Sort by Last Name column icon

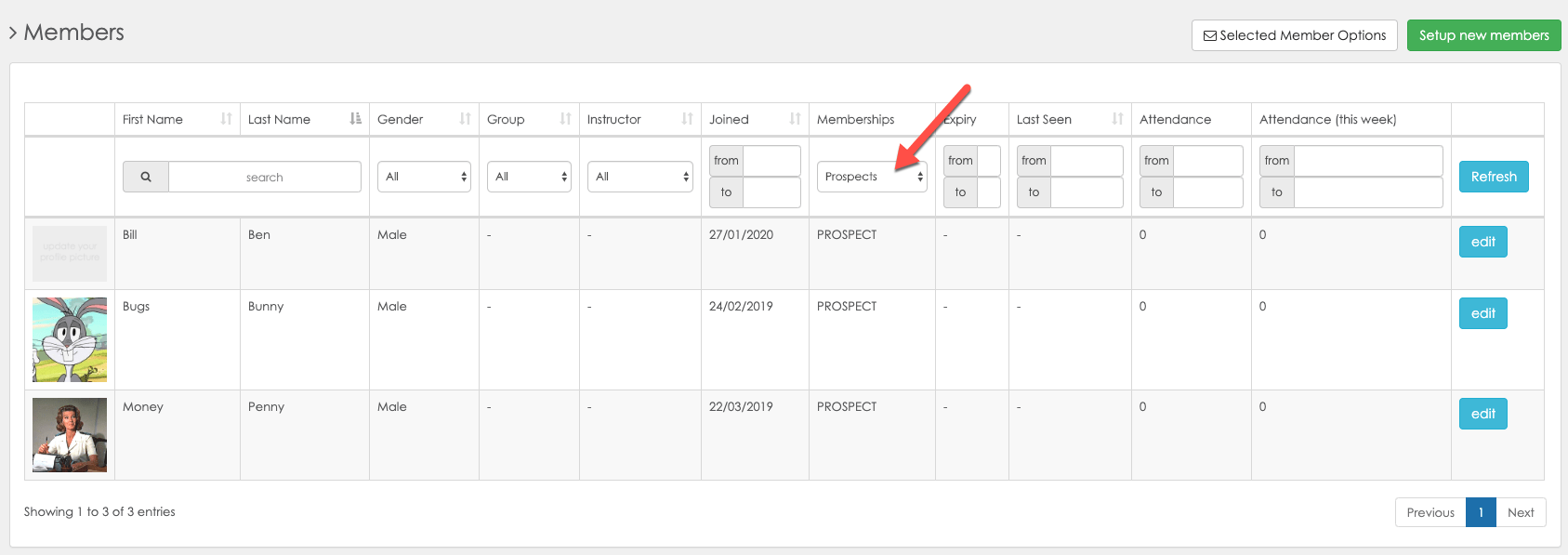coord(355,119)
